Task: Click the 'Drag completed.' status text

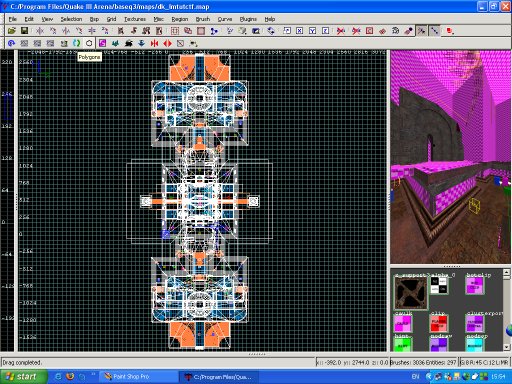Action: (22, 362)
